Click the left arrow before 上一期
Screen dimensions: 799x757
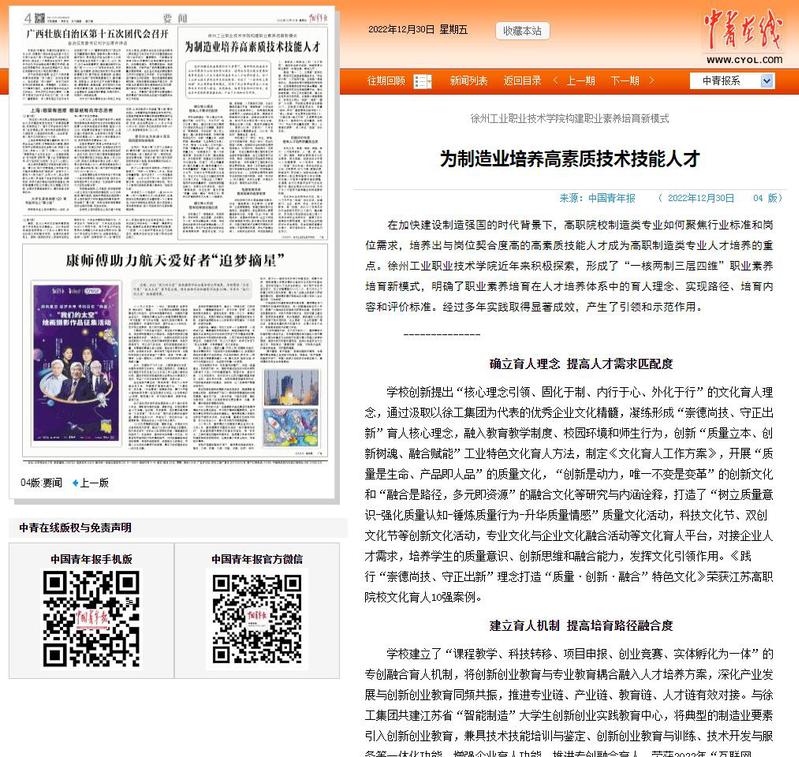coord(557,81)
